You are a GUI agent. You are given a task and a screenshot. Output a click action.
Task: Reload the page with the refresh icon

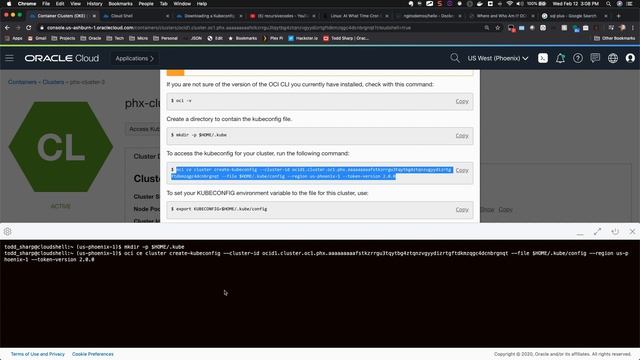click(29, 28)
